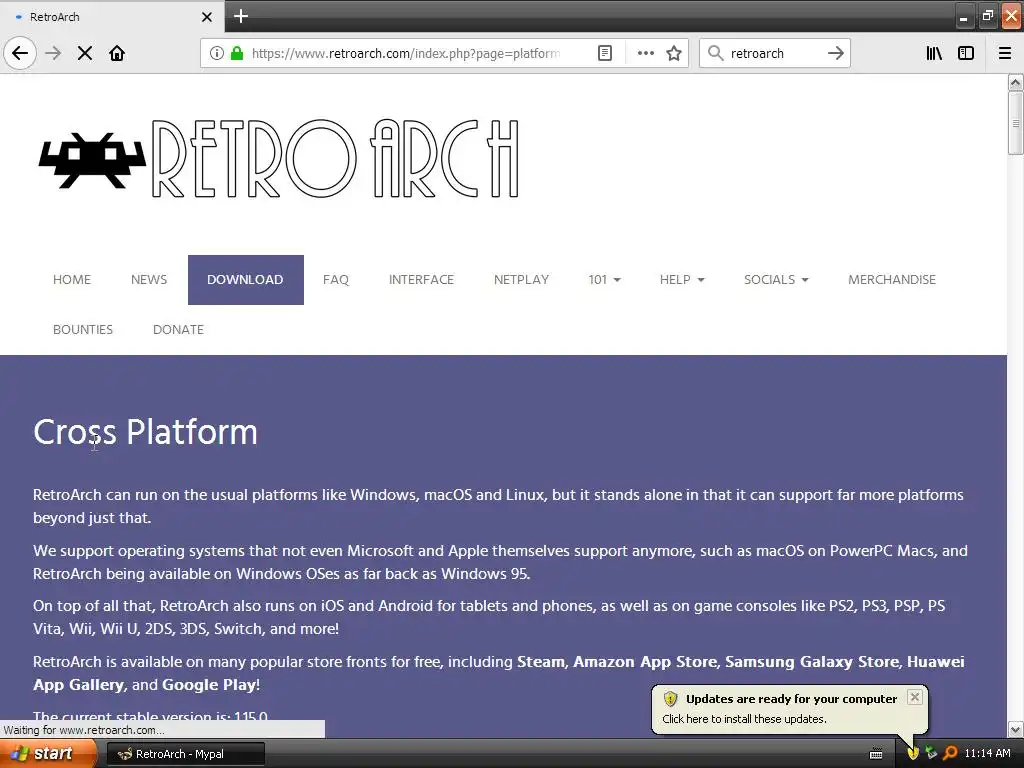The width and height of the screenshot is (1024, 768).
Task: Toggle reader view in address bar
Action: pos(605,53)
